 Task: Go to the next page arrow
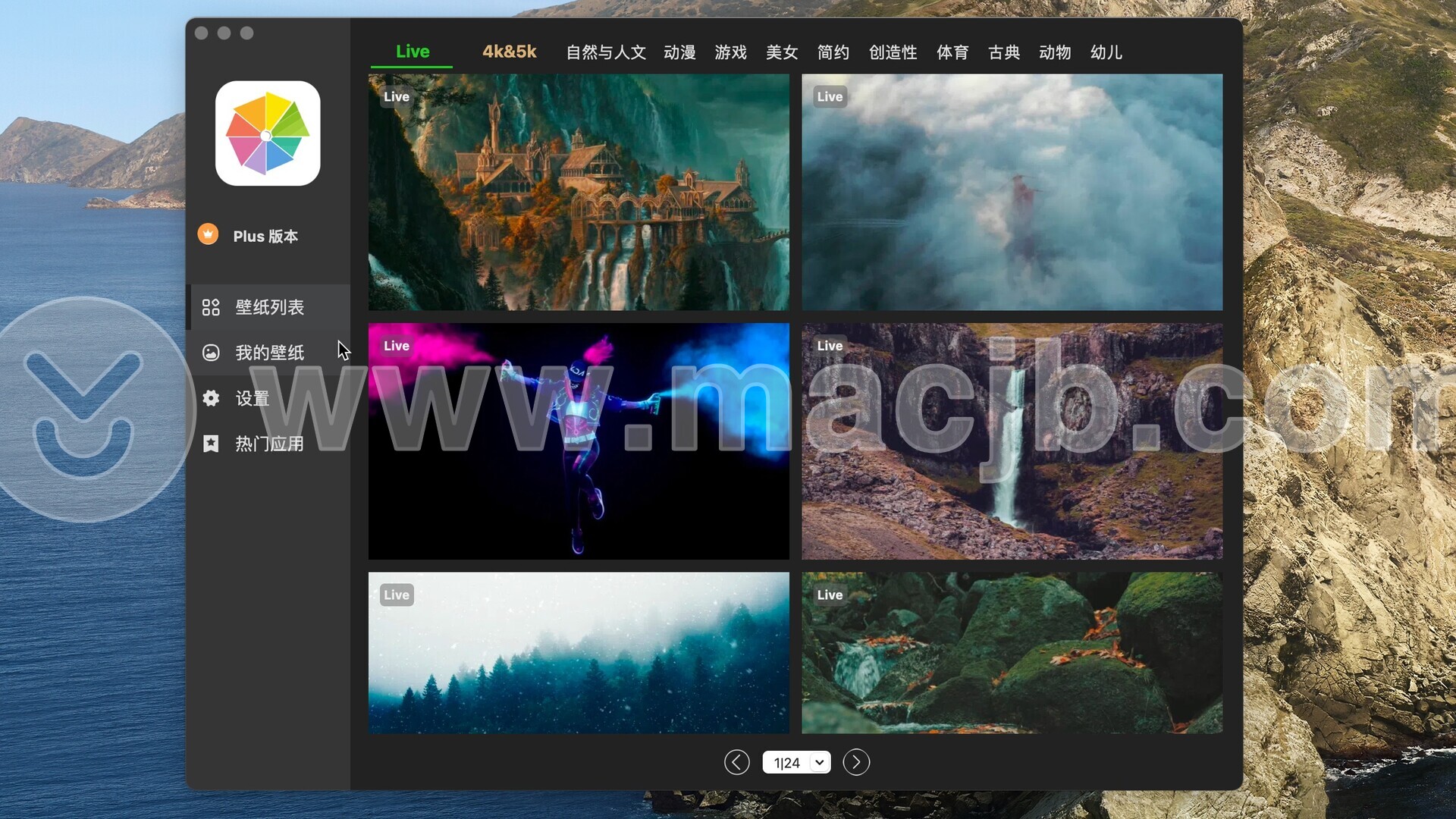point(856,762)
